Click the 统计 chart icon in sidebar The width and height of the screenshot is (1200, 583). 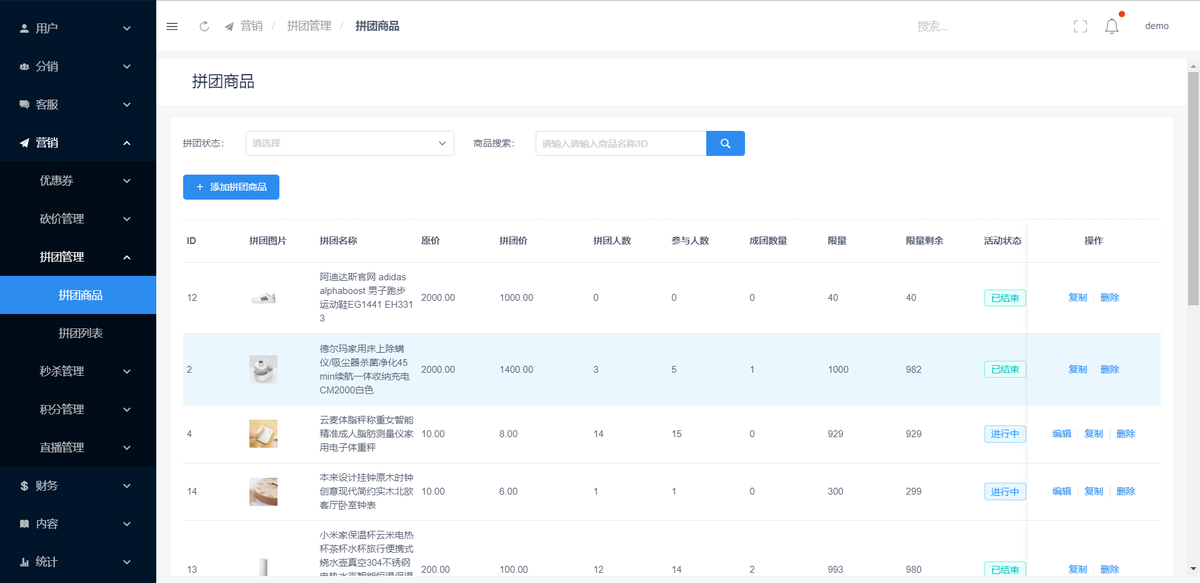pyautogui.click(x=25, y=562)
